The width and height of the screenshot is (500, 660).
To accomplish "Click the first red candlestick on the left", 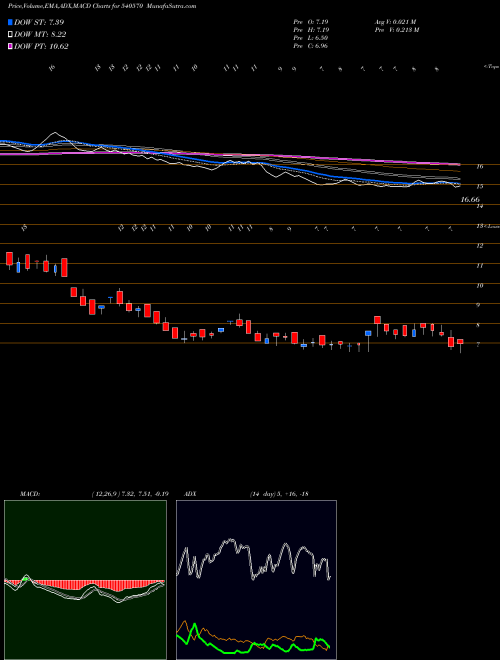I will tap(9, 259).
